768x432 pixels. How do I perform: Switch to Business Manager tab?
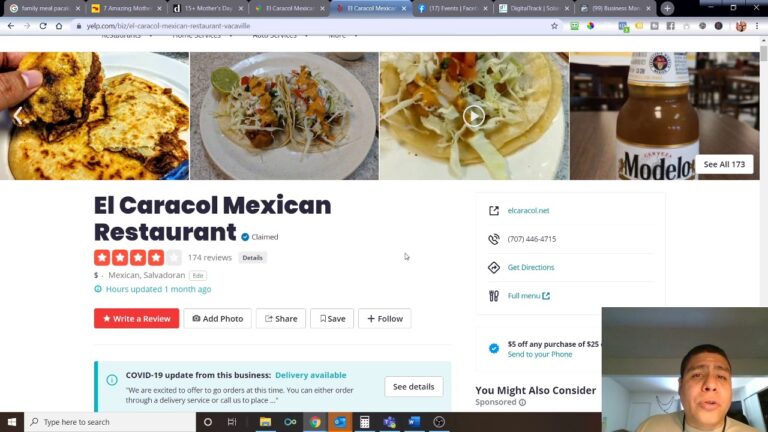[x=615, y=8]
